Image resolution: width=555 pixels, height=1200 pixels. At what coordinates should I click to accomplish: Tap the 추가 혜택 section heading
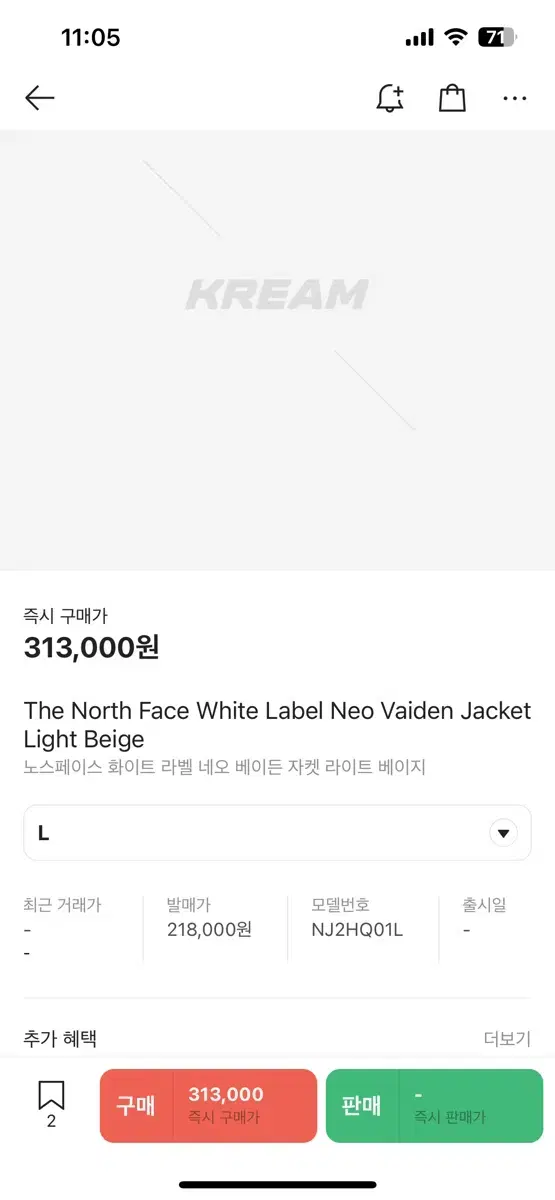click(60, 1039)
